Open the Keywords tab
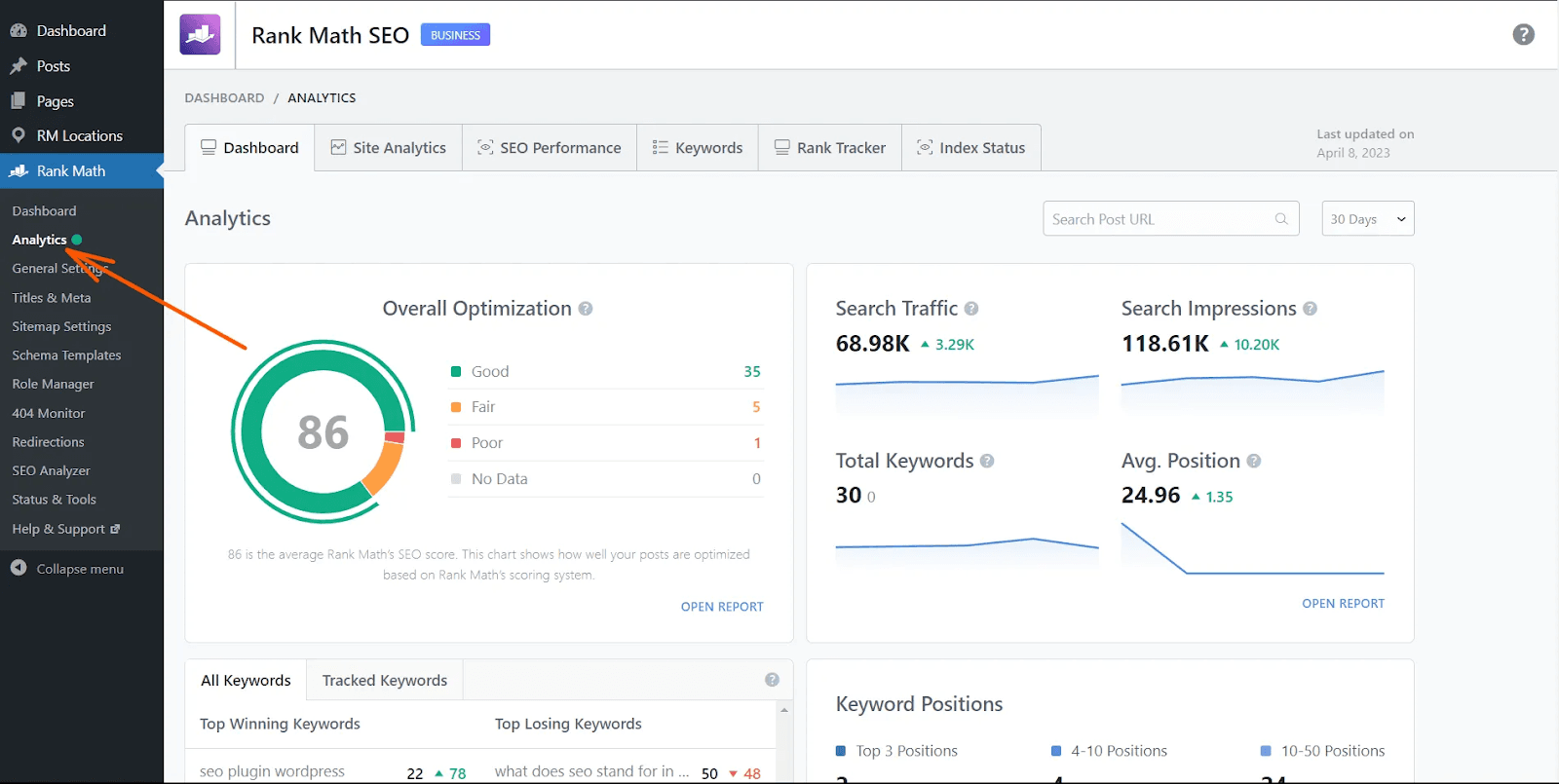The image size is (1559, 784). tap(698, 147)
